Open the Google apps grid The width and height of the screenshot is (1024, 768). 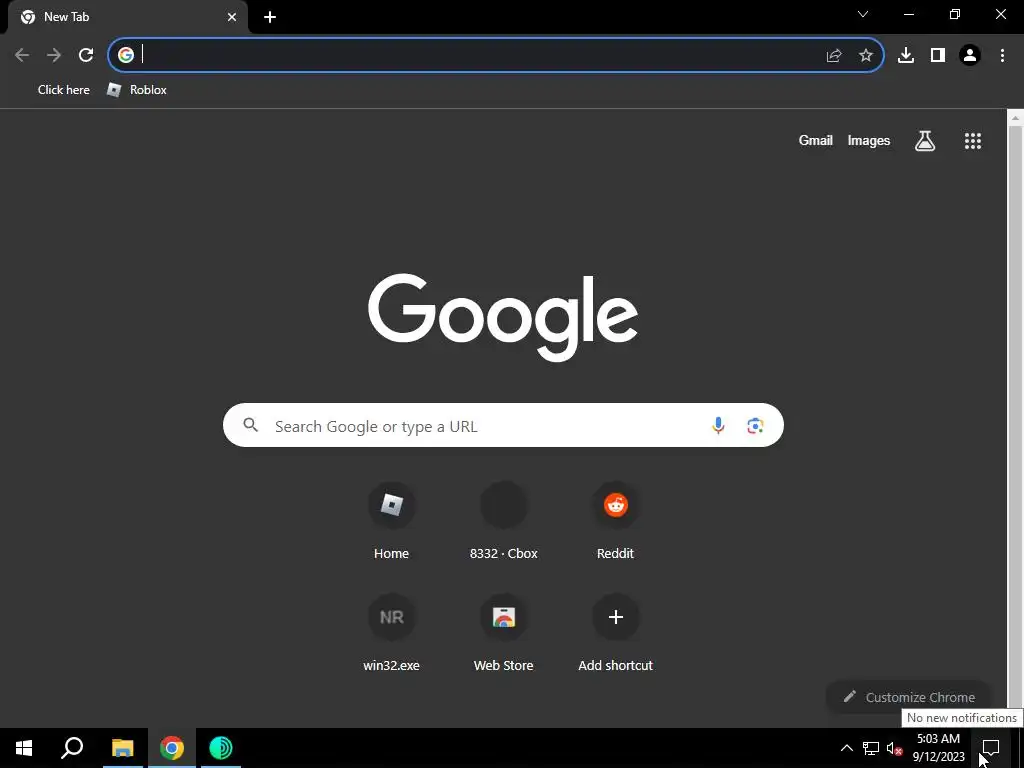pyautogui.click(x=973, y=140)
